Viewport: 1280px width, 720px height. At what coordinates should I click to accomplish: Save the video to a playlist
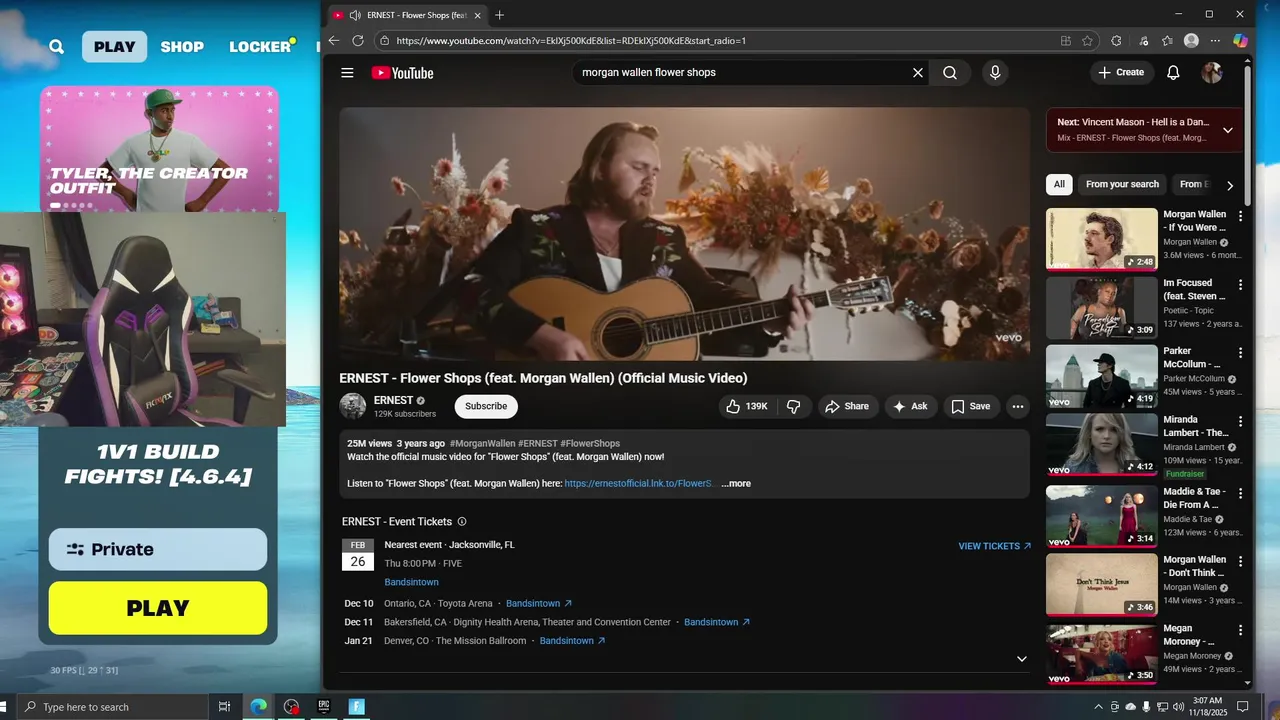(971, 406)
